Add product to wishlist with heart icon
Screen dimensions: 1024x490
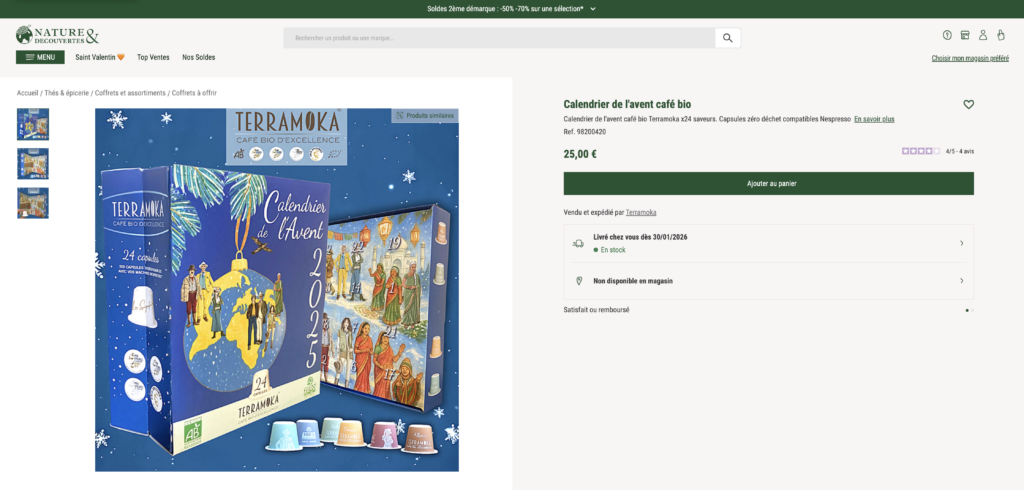click(968, 105)
